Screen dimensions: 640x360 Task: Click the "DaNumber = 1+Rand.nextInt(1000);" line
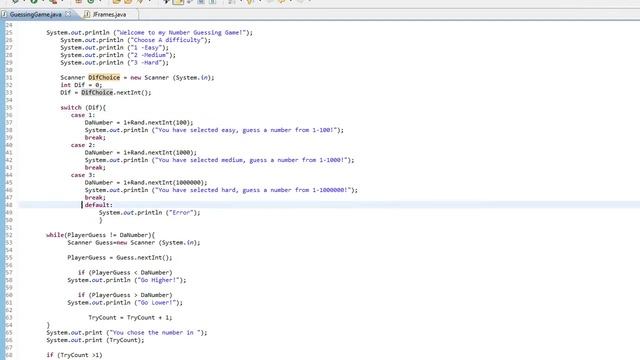pos(141,152)
